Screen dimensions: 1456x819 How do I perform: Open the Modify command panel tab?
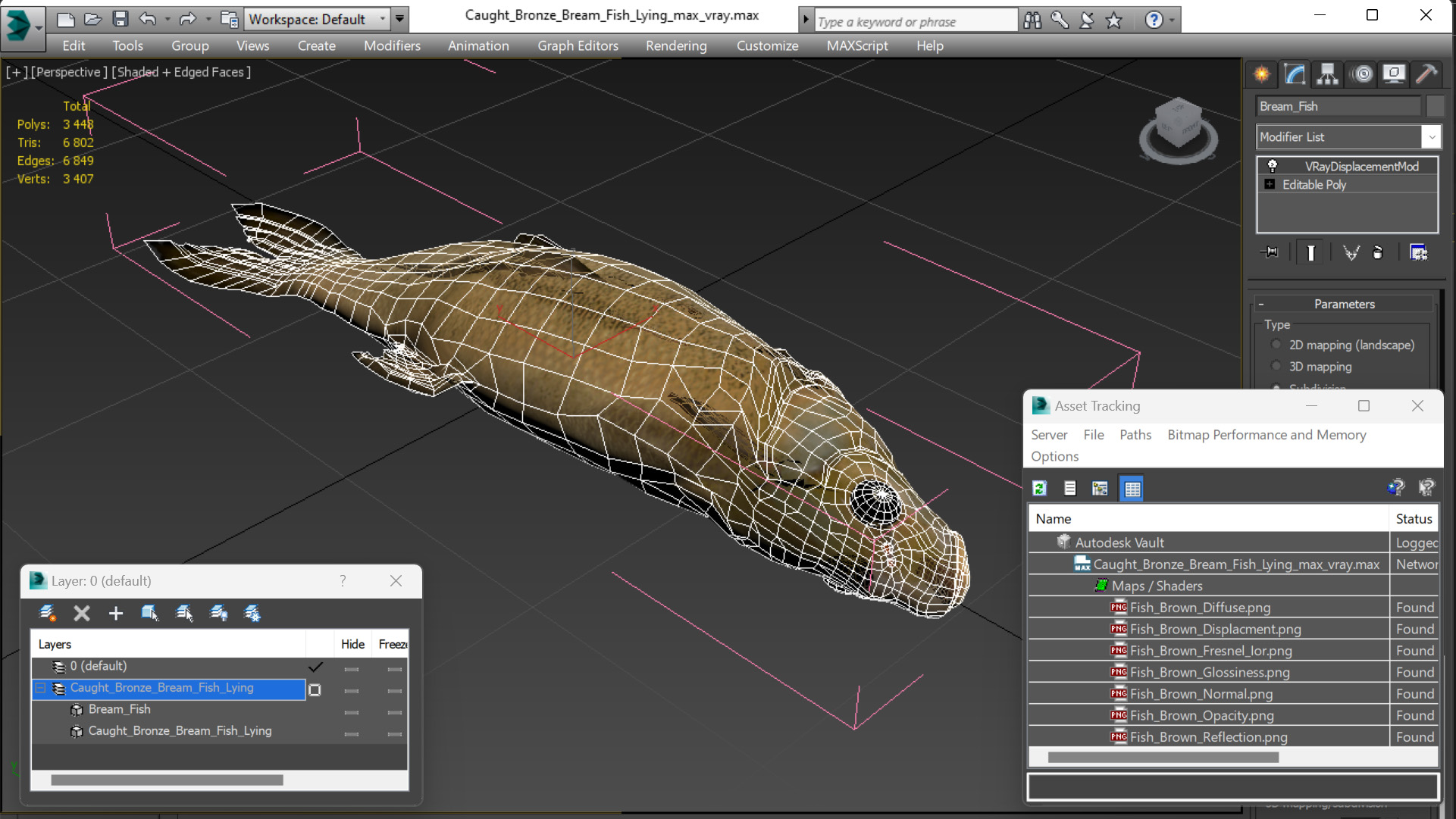[1295, 74]
